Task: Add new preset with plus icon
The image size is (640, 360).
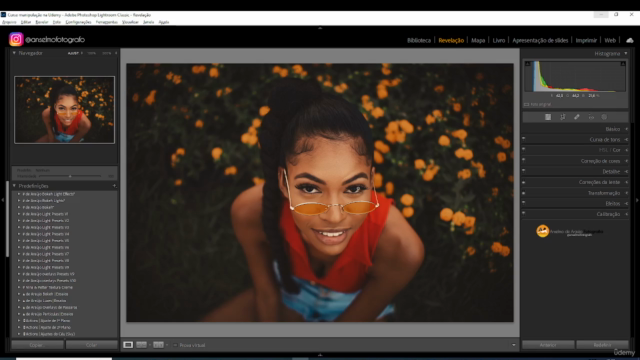Action: (115, 186)
